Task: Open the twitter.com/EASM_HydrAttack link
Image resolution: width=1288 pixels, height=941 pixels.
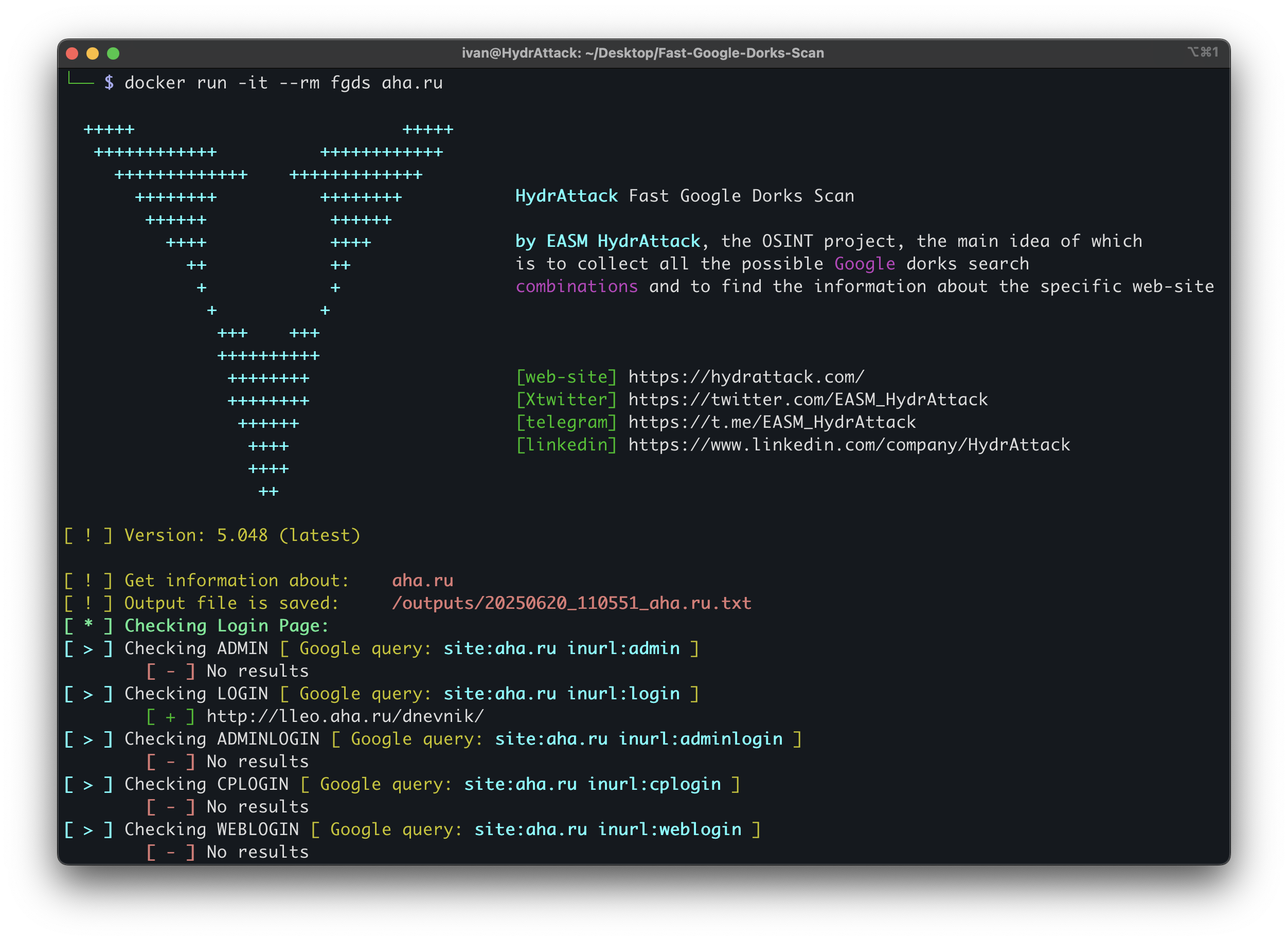Action: click(x=808, y=400)
